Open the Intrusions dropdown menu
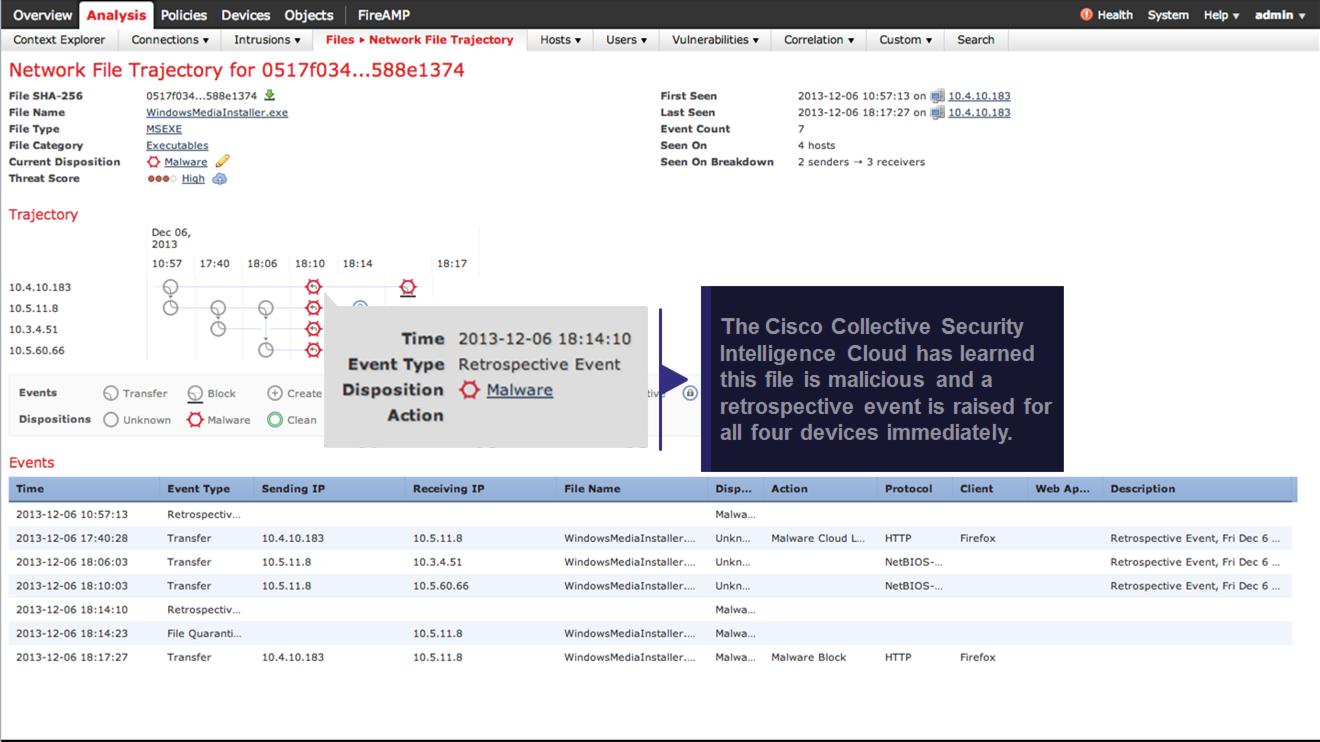This screenshot has height=742, width=1320. pyautogui.click(x=267, y=40)
